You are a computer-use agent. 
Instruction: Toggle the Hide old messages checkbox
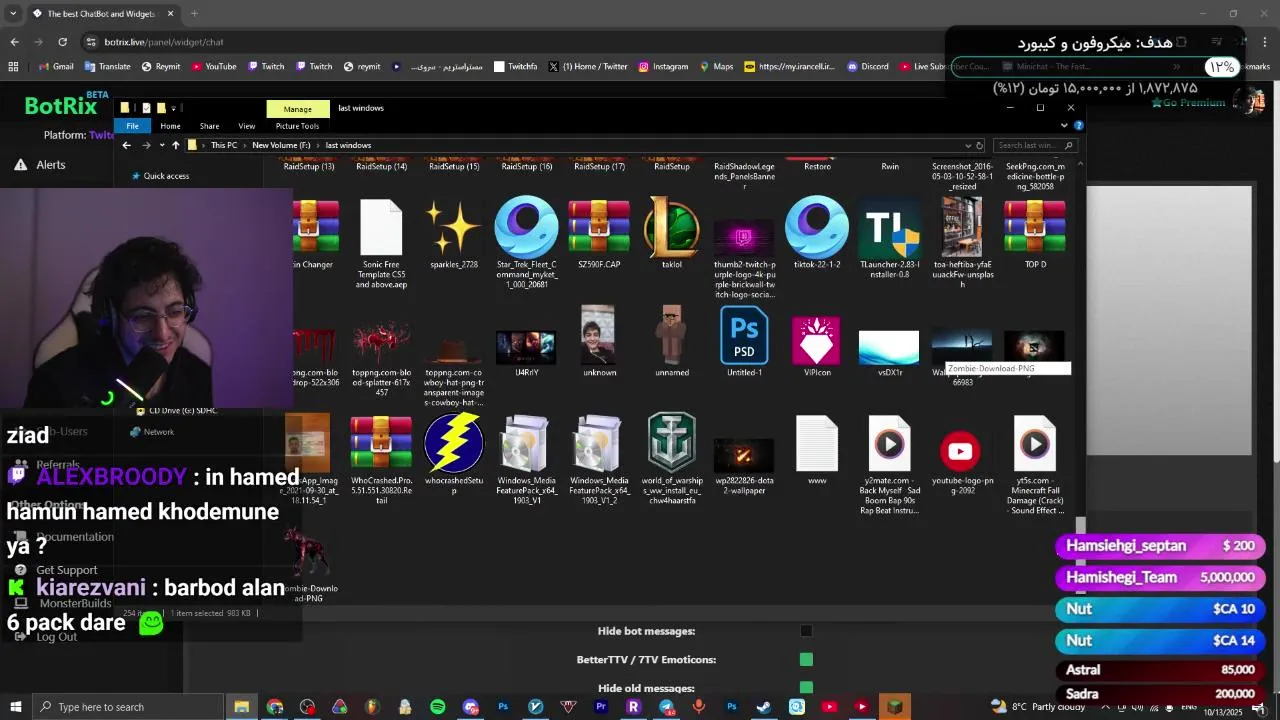pyautogui.click(x=806, y=688)
